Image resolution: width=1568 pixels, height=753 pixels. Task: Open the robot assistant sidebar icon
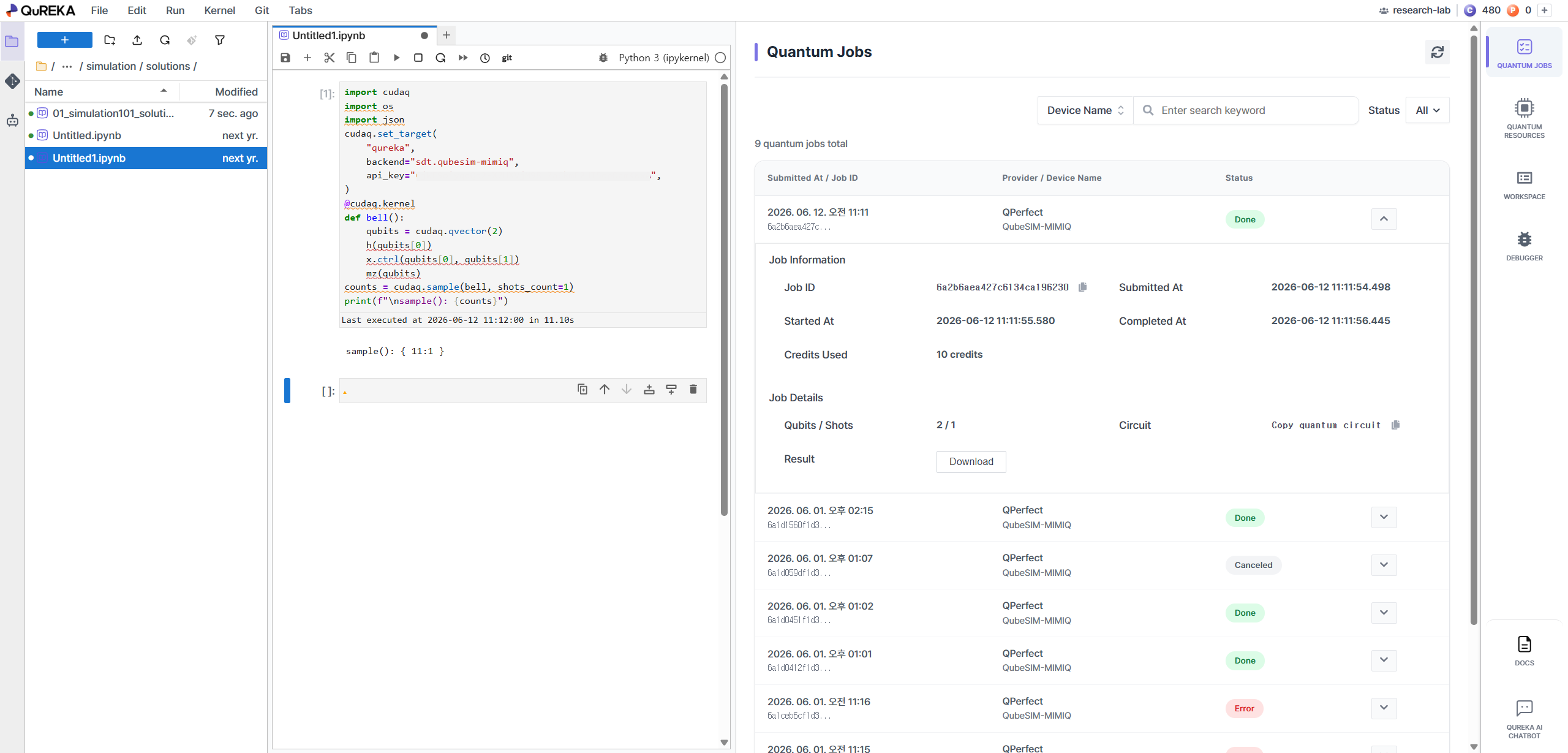pyautogui.click(x=12, y=120)
